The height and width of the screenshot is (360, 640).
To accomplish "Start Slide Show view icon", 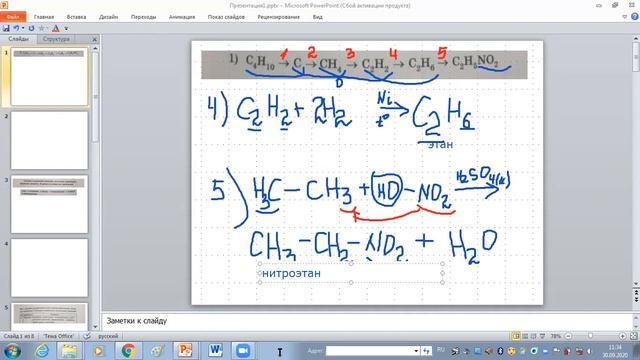I will (542, 336).
